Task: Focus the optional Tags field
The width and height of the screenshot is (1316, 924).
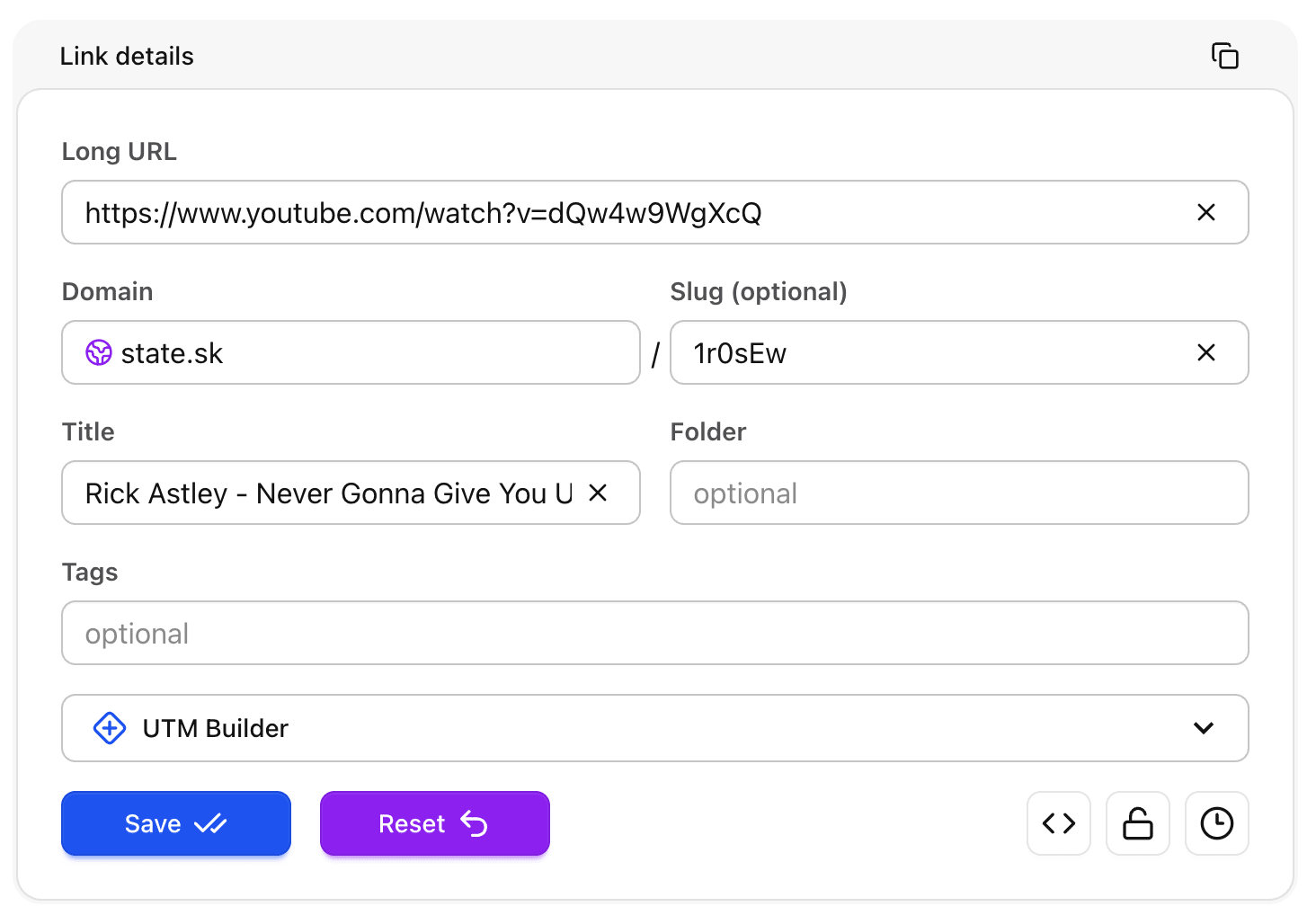Action: click(655, 633)
